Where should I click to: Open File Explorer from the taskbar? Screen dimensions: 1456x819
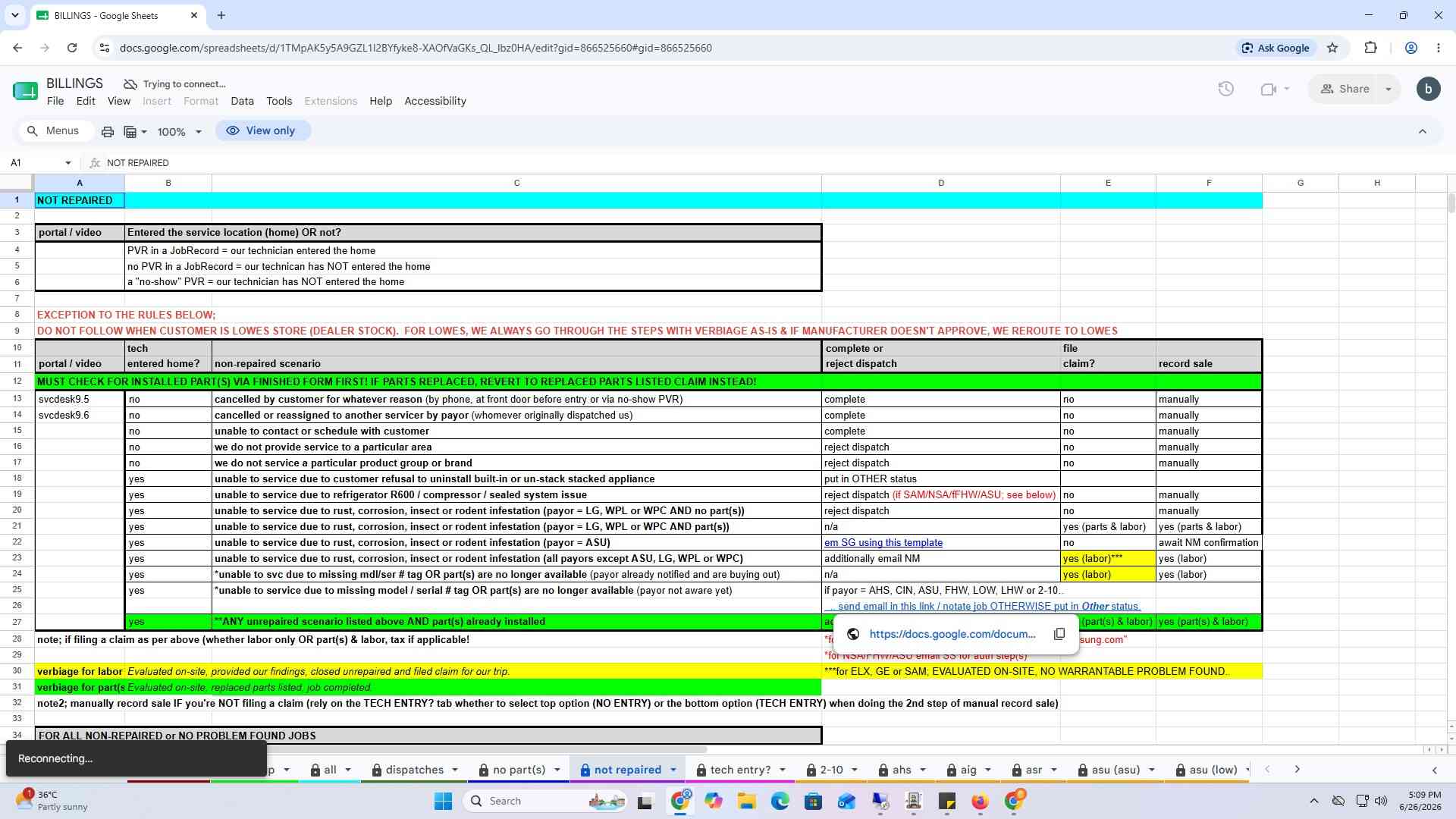pos(746,801)
